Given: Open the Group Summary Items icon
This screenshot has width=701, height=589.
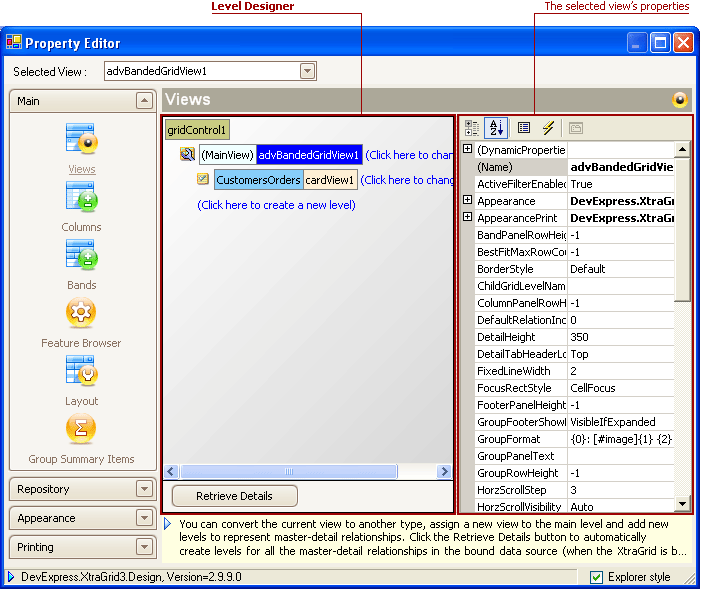Looking at the screenshot, I should (x=81, y=428).
